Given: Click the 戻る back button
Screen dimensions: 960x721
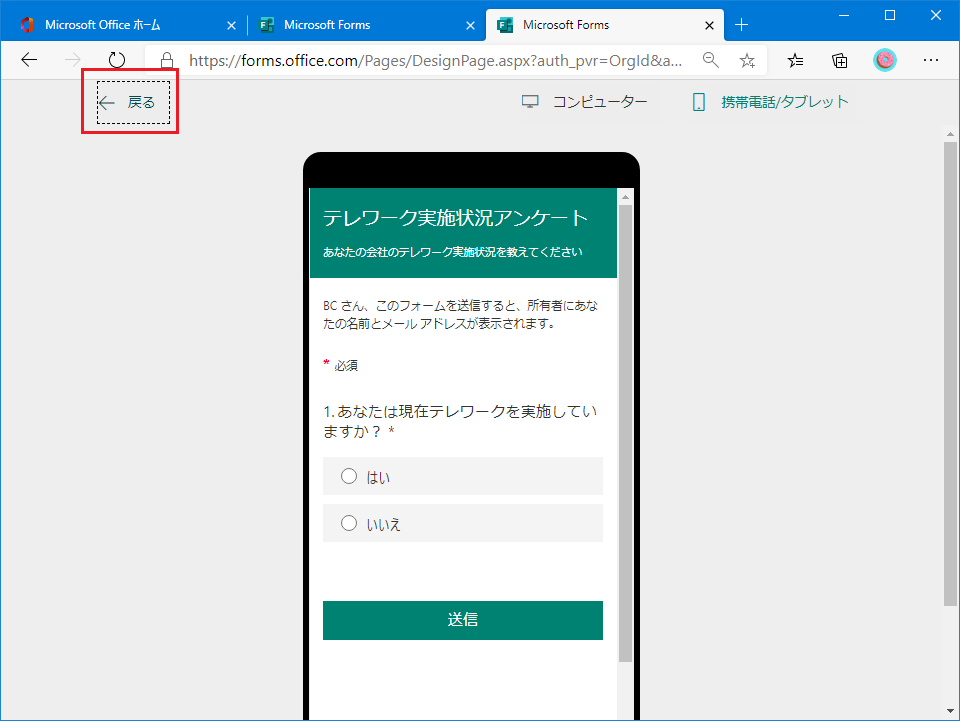Looking at the screenshot, I should point(133,102).
